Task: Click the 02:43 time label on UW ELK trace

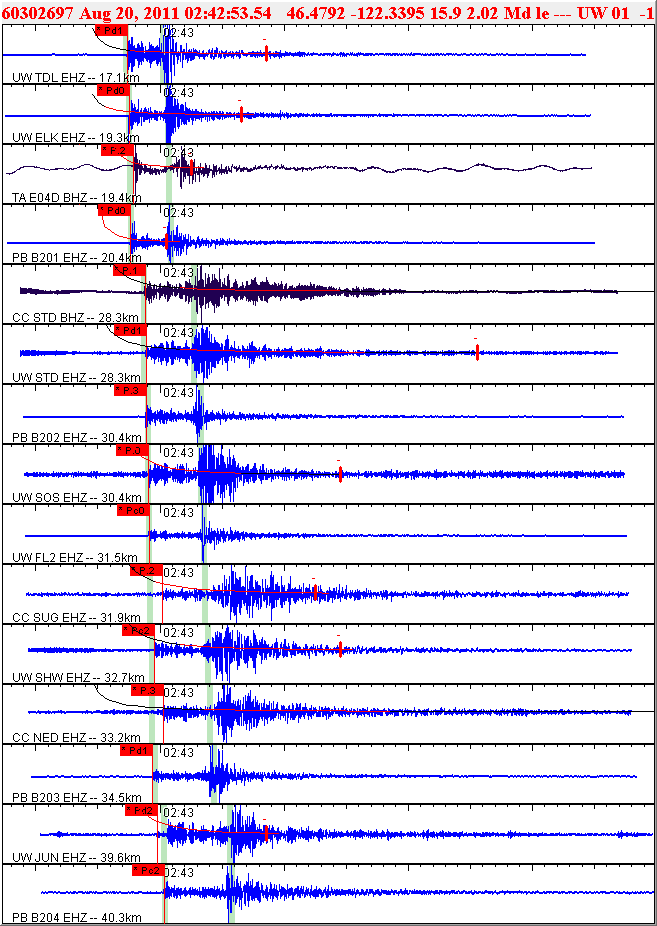Action: [x=178, y=93]
